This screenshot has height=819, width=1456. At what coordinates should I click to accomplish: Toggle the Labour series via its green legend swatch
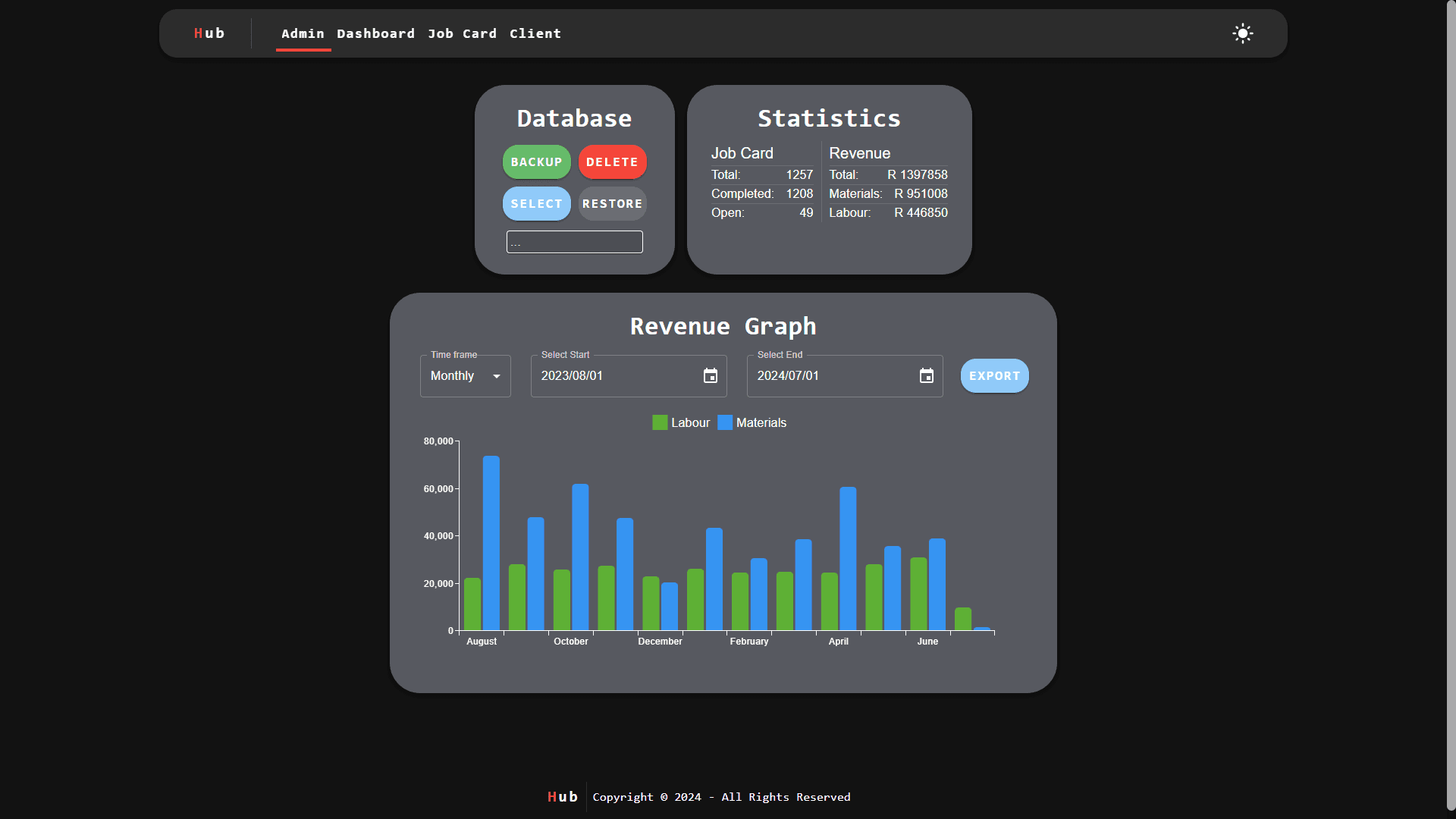659,422
